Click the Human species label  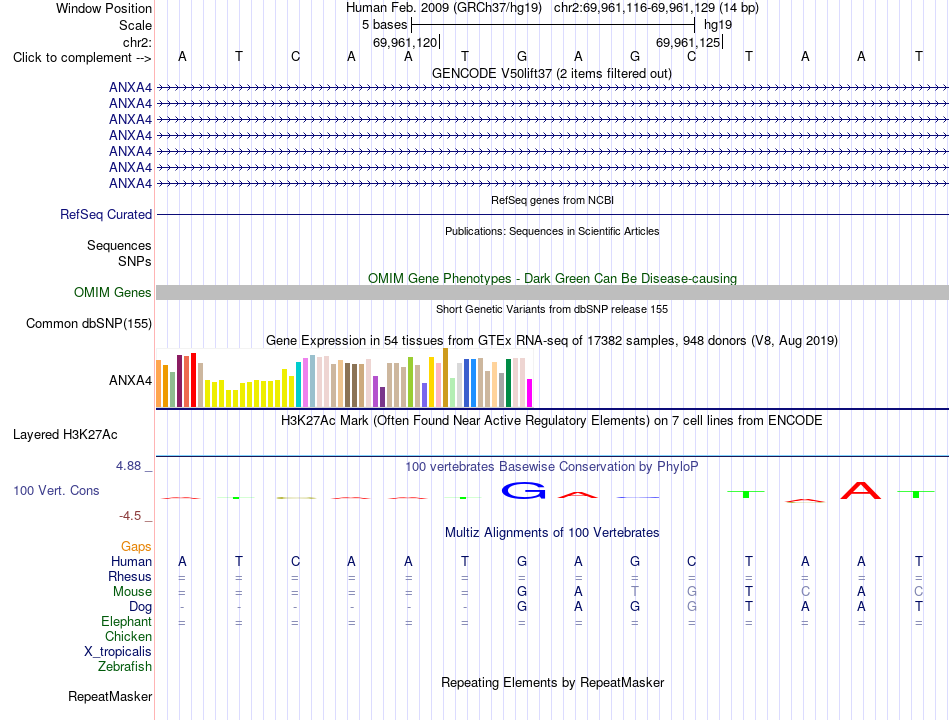[x=131, y=562]
